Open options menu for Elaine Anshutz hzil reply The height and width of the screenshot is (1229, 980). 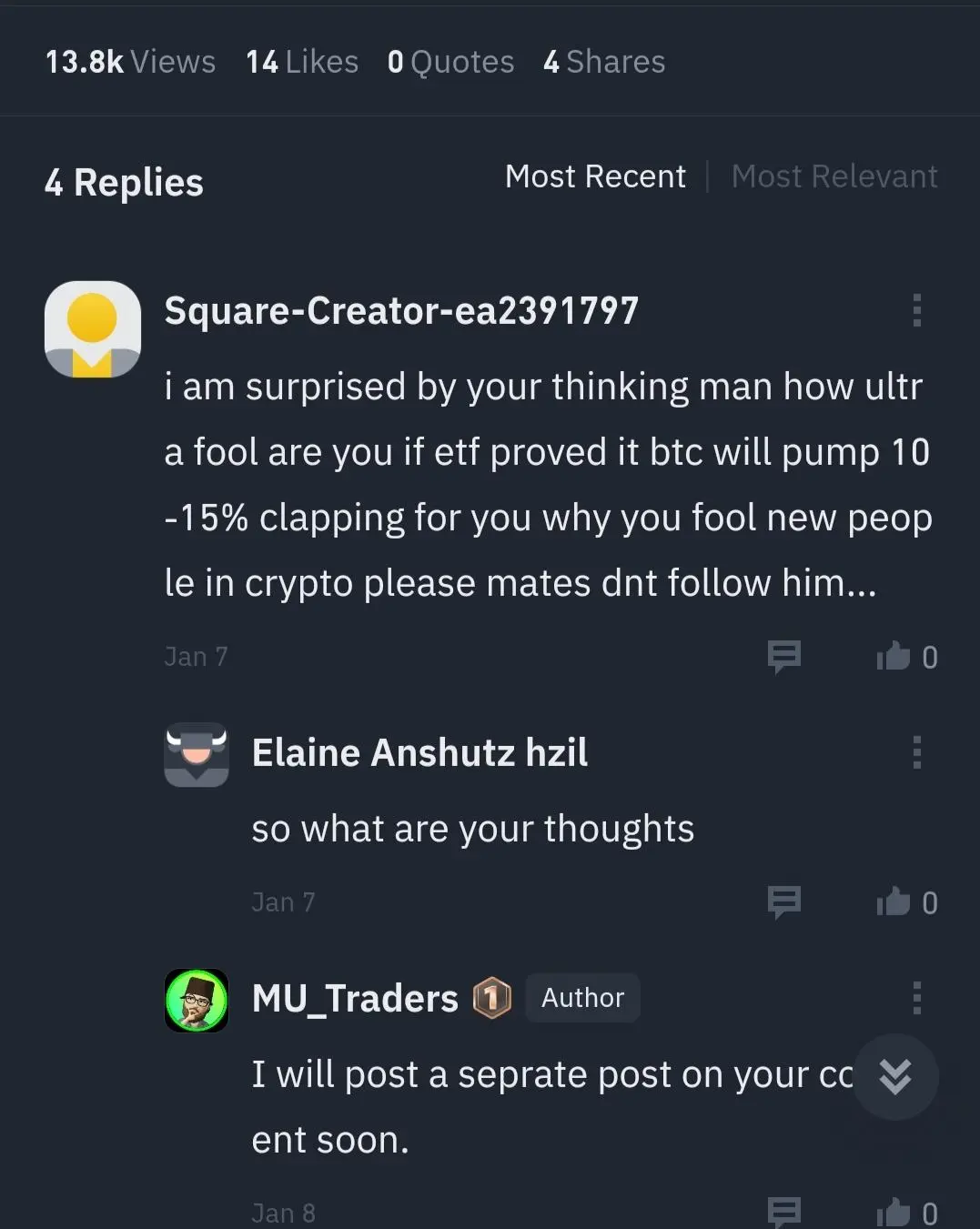(x=916, y=752)
